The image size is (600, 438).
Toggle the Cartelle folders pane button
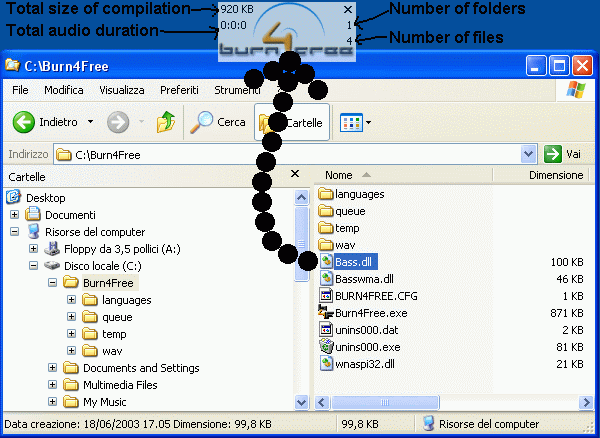pyautogui.click(x=292, y=122)
